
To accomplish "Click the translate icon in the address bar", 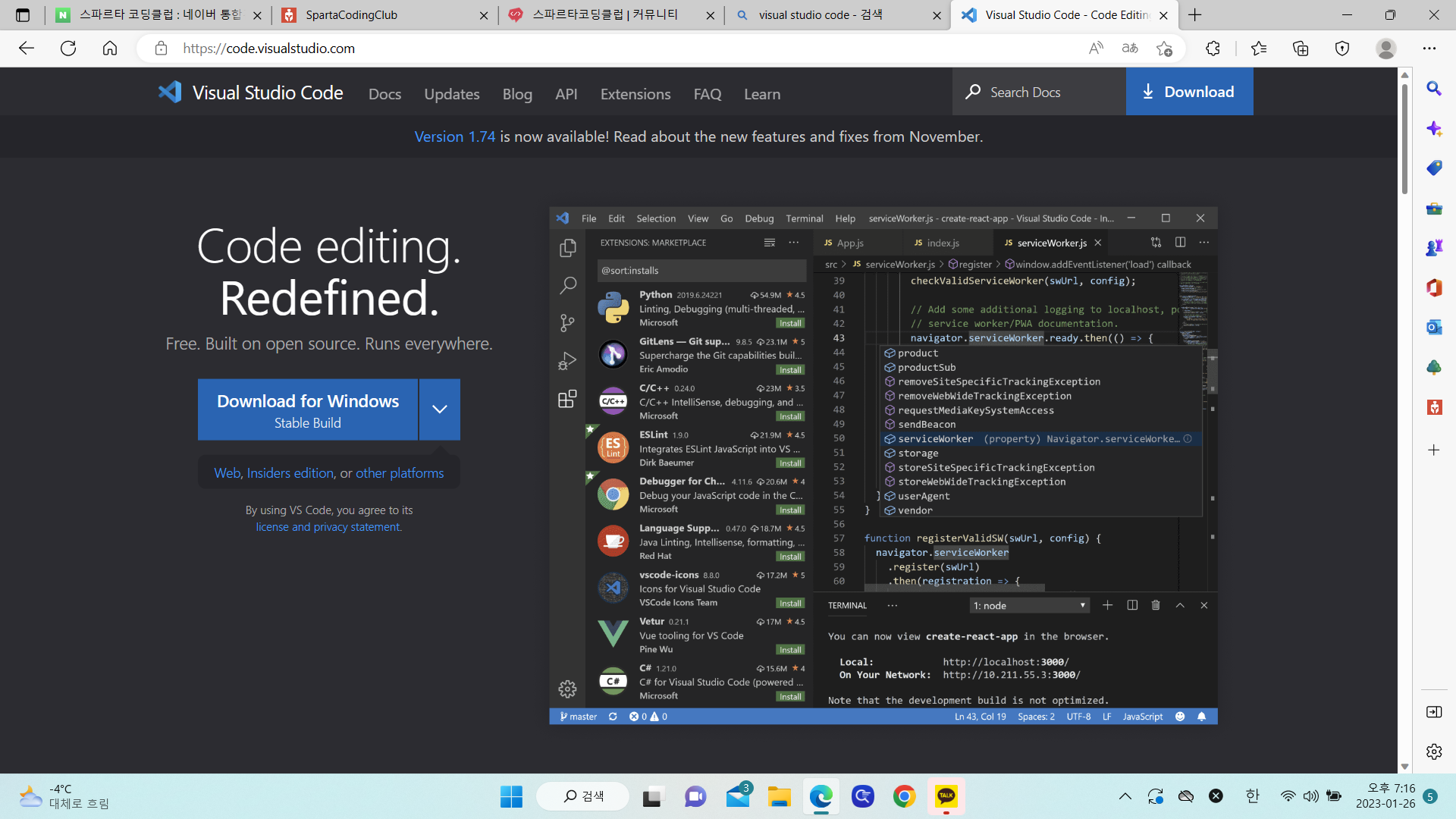I will click(x=1130, y=49).
